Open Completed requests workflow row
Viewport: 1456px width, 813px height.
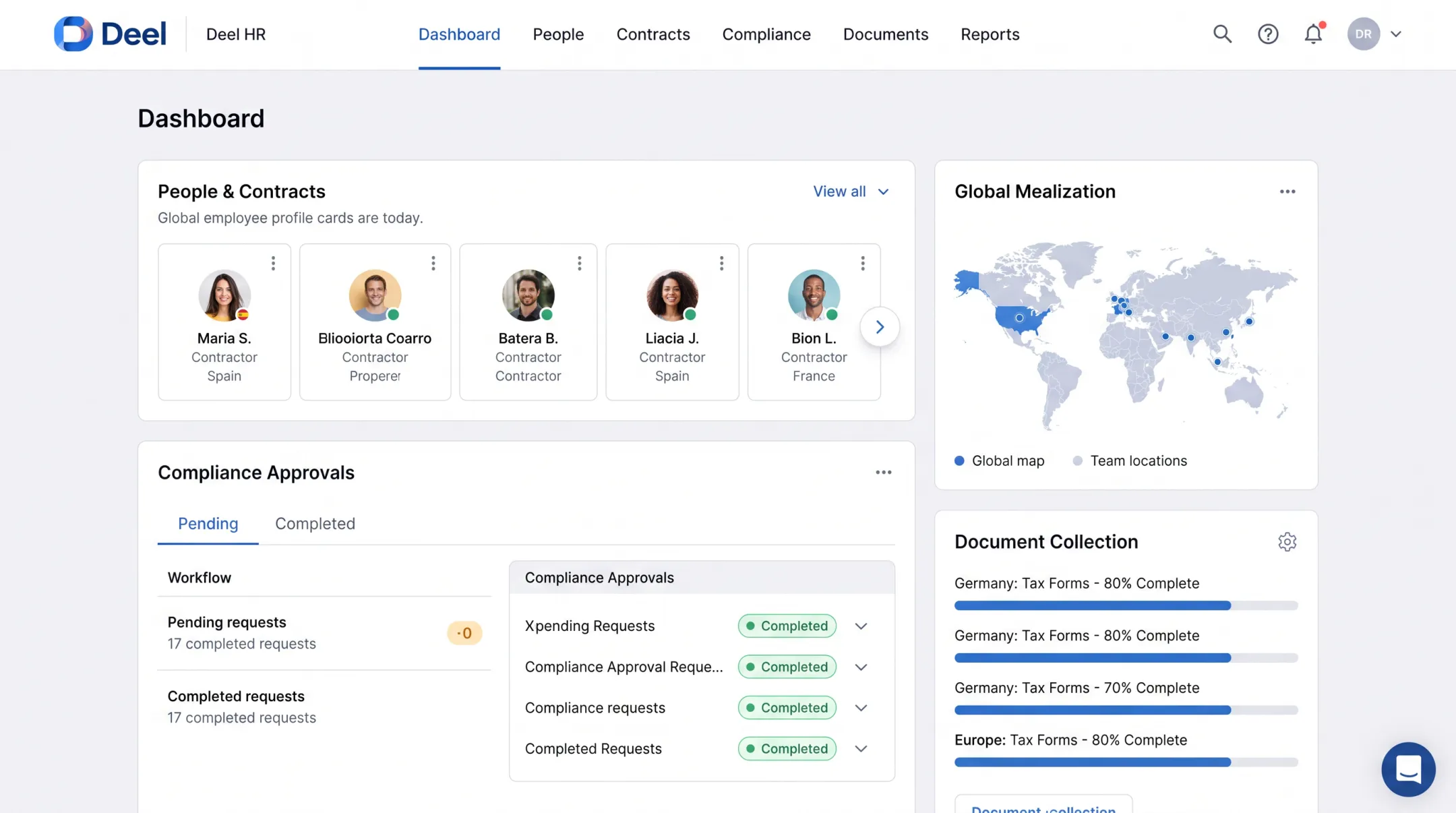pyautogui.click(x=324, y=707)
